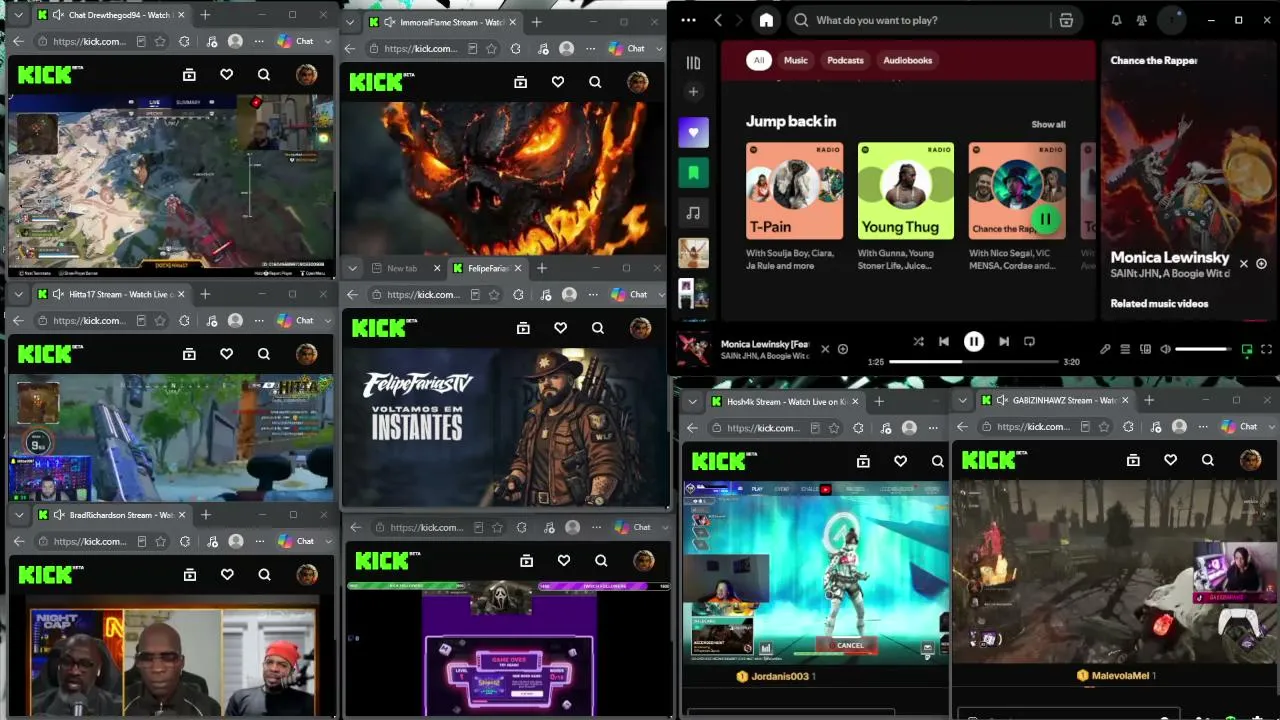The image size is (1280, 720).
Task: Open Kick search in BradRichardson window
Action: 264,574
